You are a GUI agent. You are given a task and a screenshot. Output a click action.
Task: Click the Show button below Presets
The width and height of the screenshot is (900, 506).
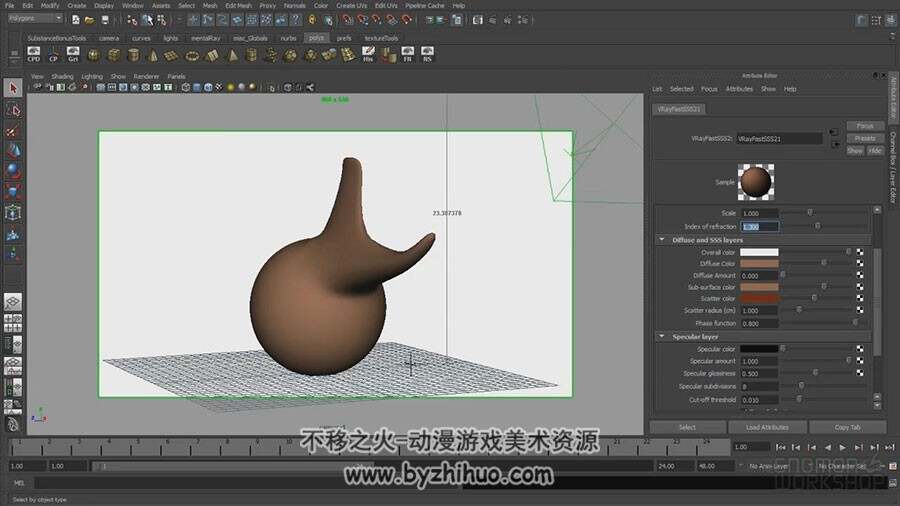pyautogui.click(x=855, y=150)
